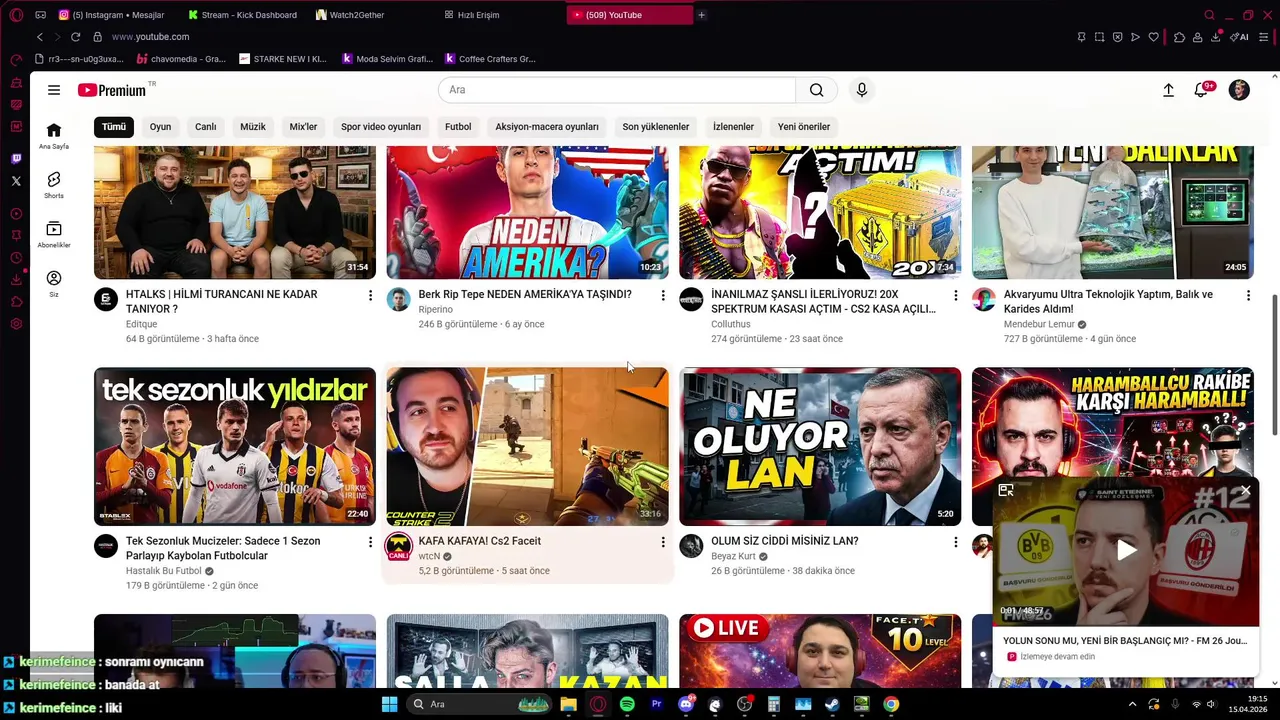Click İzlemeye devam edin link
This screenshot has height=720, width=1280.
1057,656
